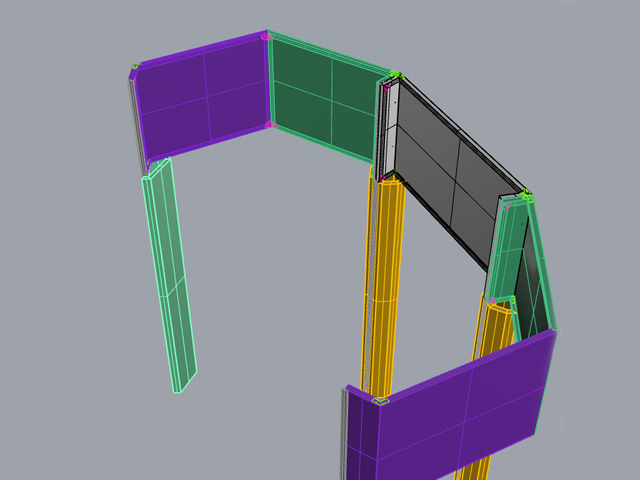Click magenta point below purple-green panel joint
The height and width of the screenshot is (480, 640).
click(269, 125)
